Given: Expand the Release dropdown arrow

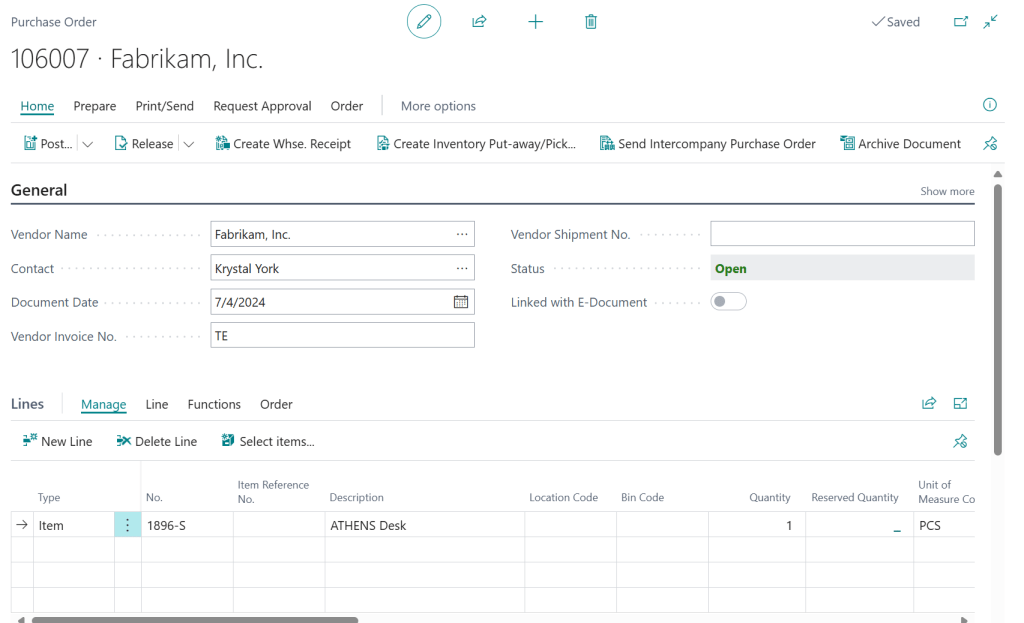Looking at the screenshot, I should [188, 144].
